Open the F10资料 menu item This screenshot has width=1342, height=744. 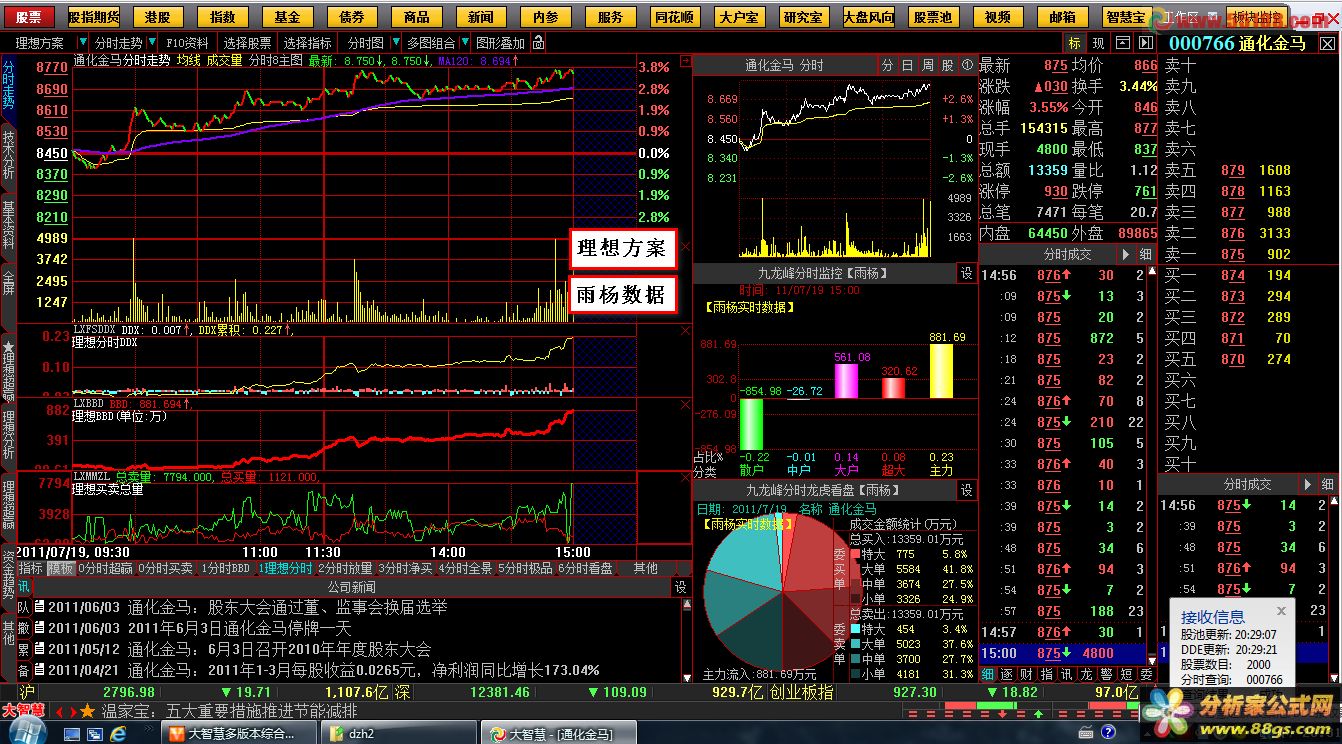pyautogui.click(x=187, y=43)
